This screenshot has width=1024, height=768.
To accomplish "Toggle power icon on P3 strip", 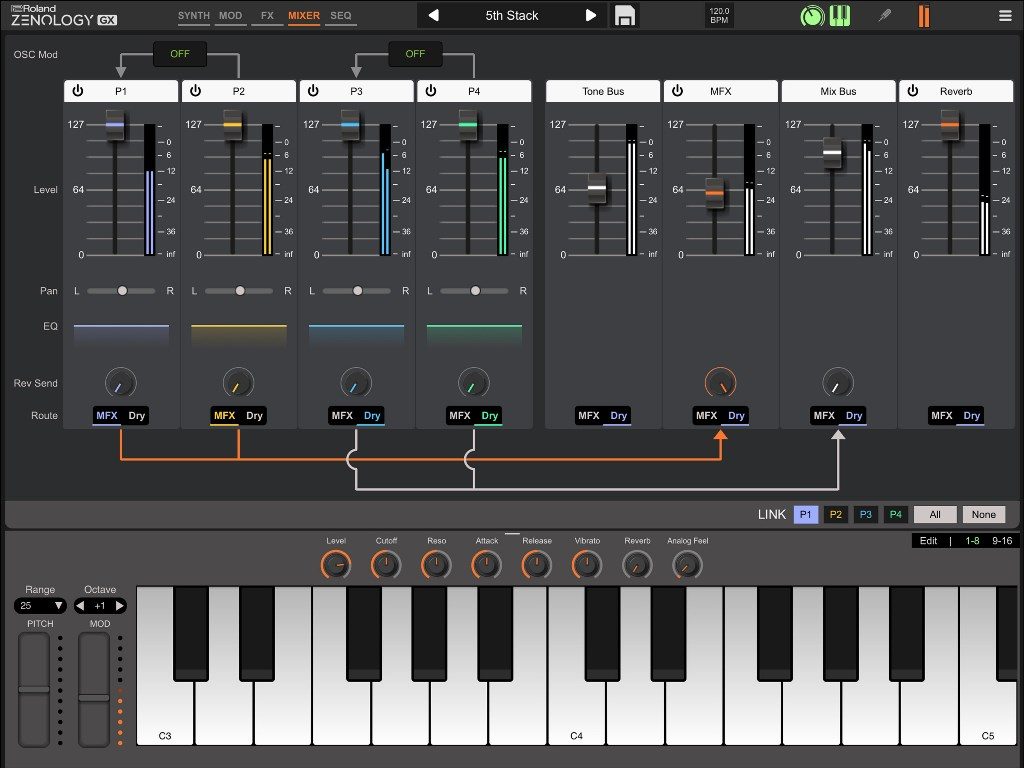I will (313, 91).
